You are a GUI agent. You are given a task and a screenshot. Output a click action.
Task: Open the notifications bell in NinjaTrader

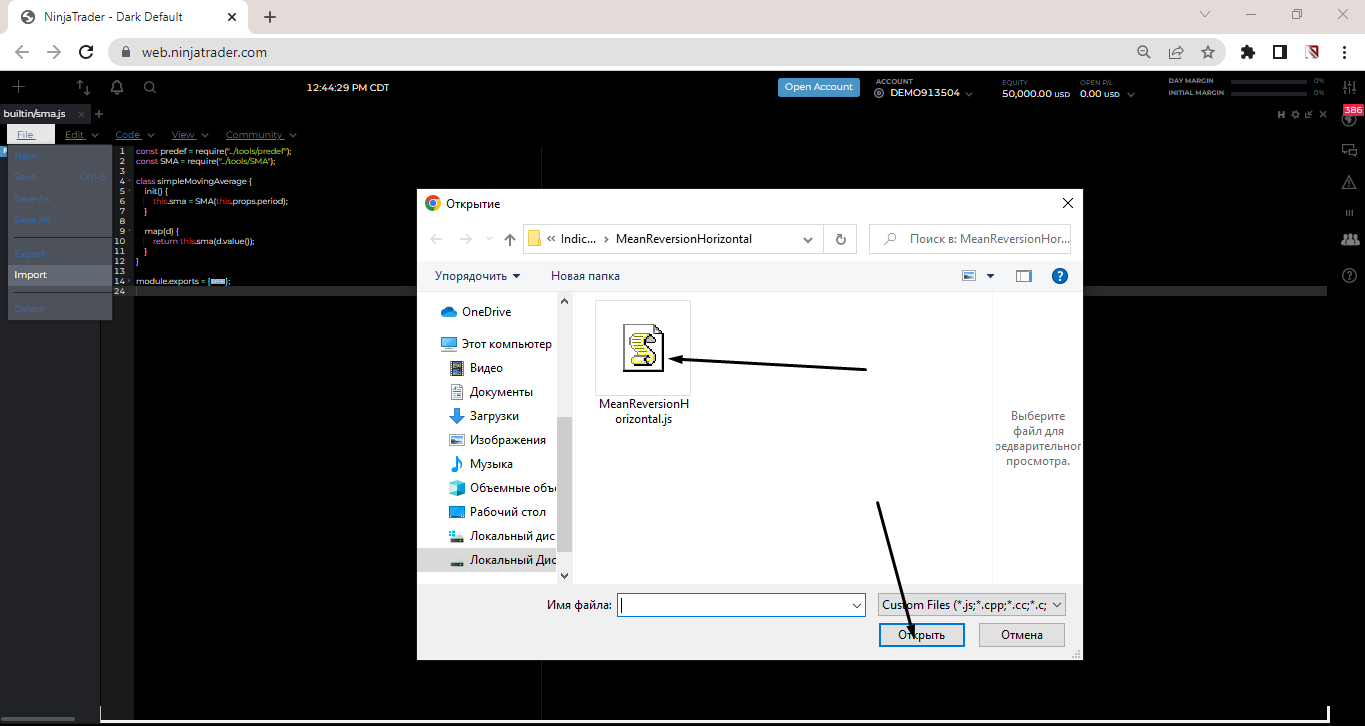coord(117,87)
